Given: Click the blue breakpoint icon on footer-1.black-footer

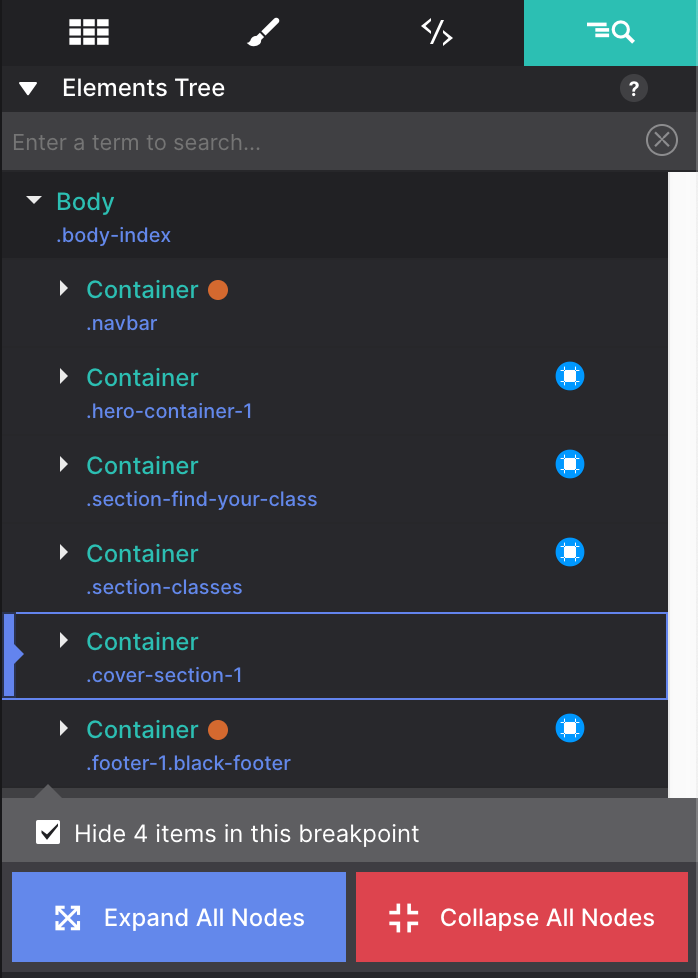Looking at the screenshot, I should pyautogui.click(x=570, y=728).
